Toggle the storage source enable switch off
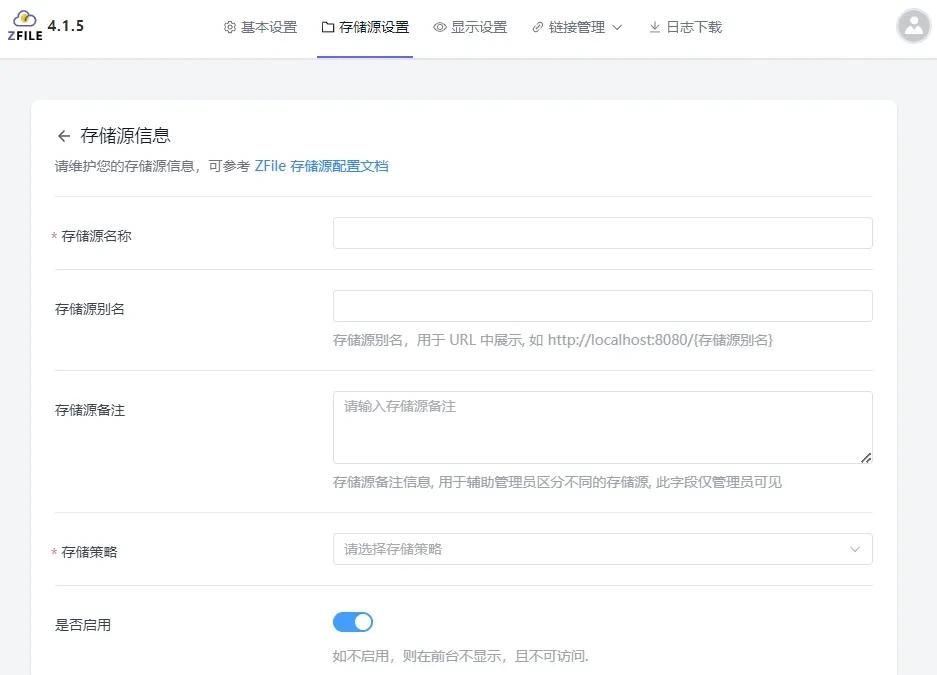 click(352, 622)
